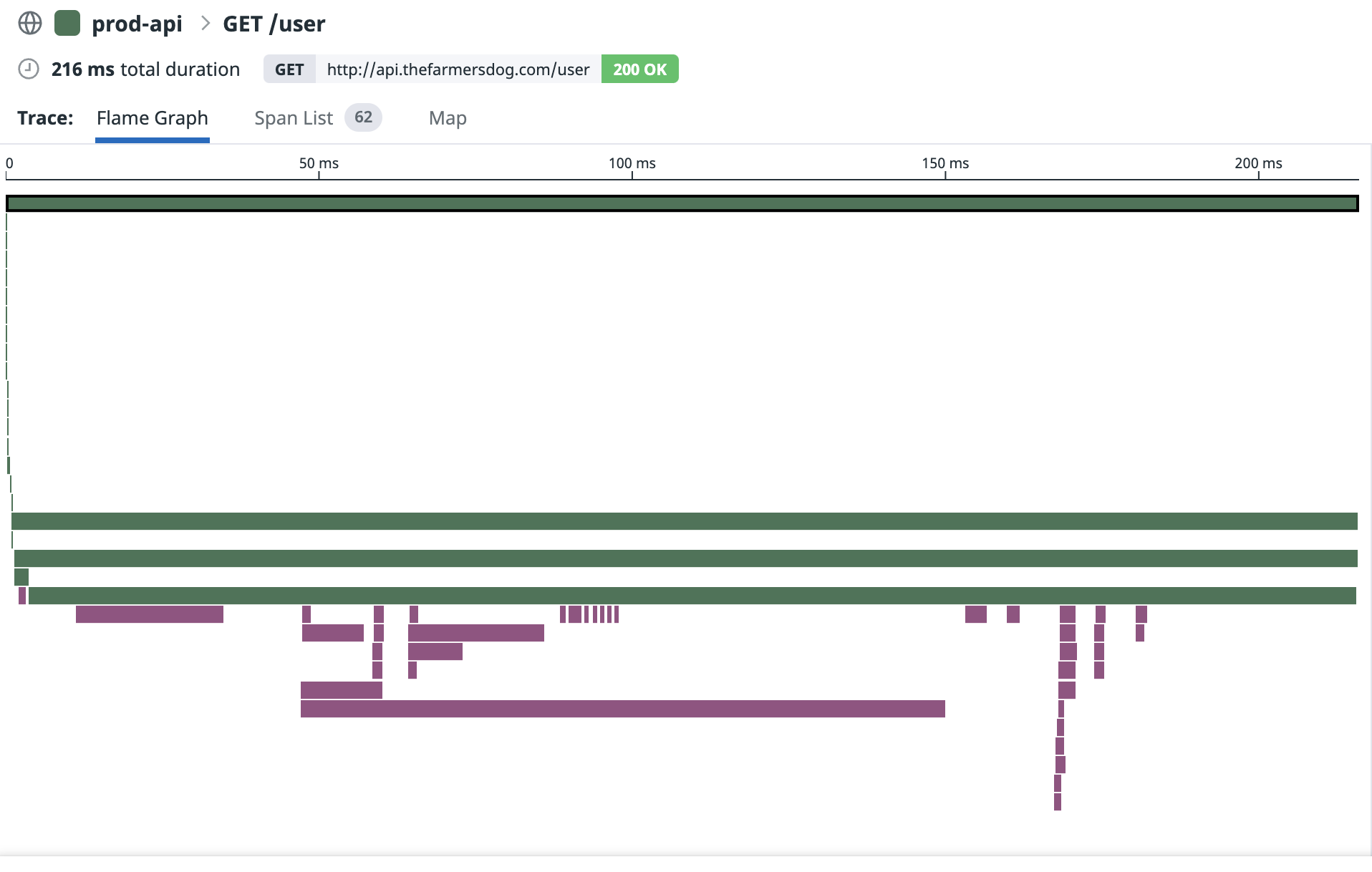This screenshot has width=1372, height=872.
Task: Click the 100 ms timeline tick
Action: pyautogui.click(x=632, y=163)
